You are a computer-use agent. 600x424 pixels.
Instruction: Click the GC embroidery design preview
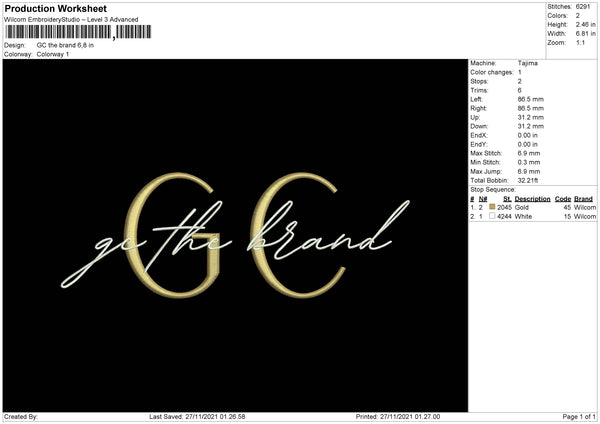235,235
